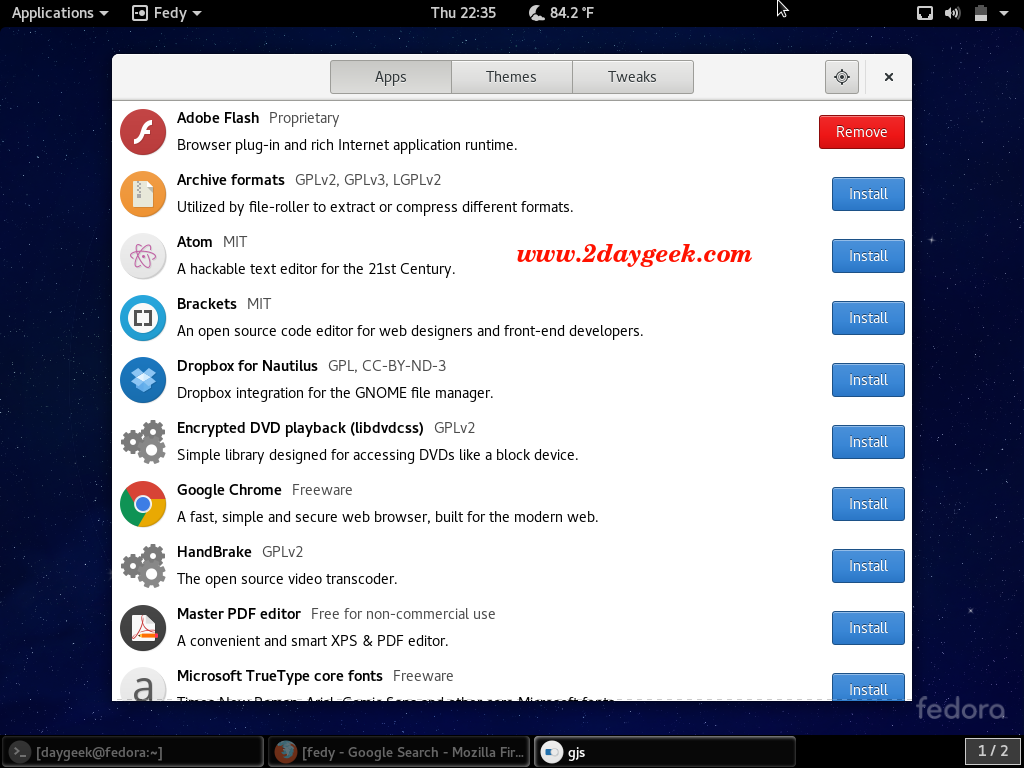
Task: Click the Proprietary license label
Action: [304, 118]
